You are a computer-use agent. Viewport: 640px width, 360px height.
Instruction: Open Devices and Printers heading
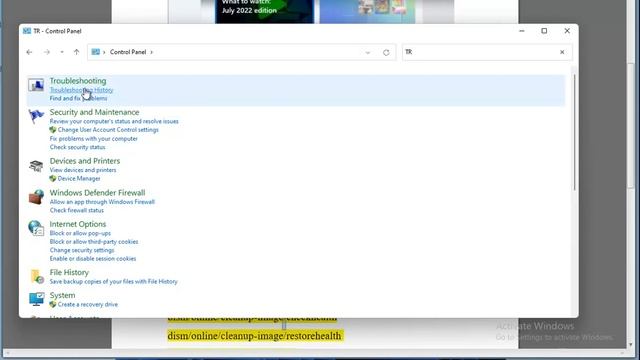(84, 161)
